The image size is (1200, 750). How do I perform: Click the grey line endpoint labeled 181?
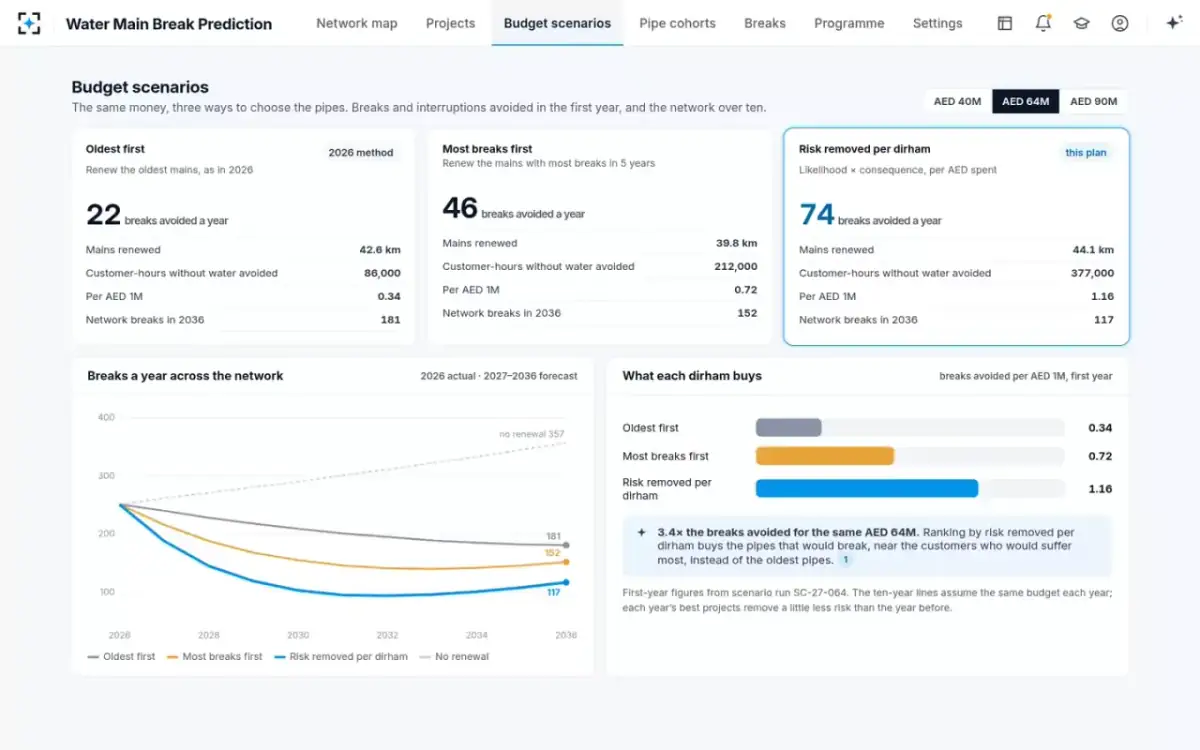[x=566, y=546]
